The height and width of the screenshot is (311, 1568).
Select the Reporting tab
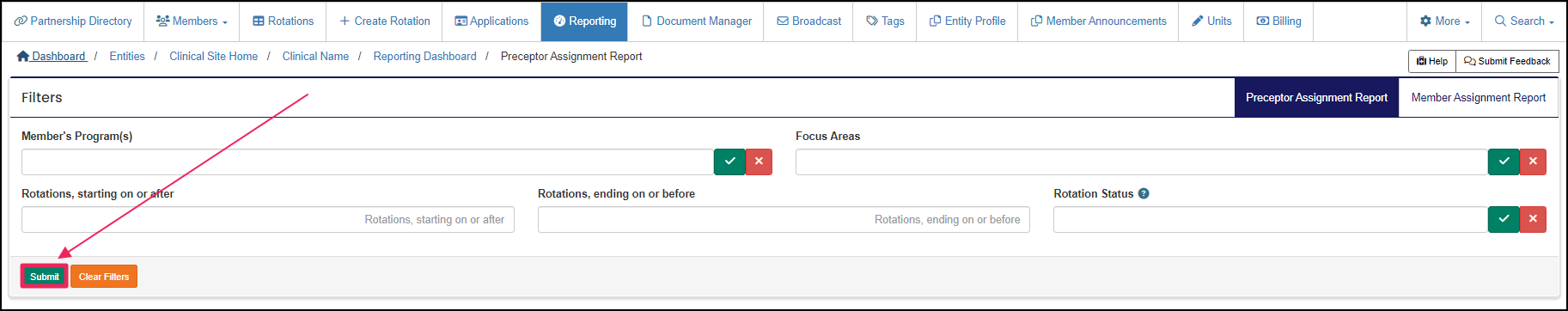tap(584, 21)
